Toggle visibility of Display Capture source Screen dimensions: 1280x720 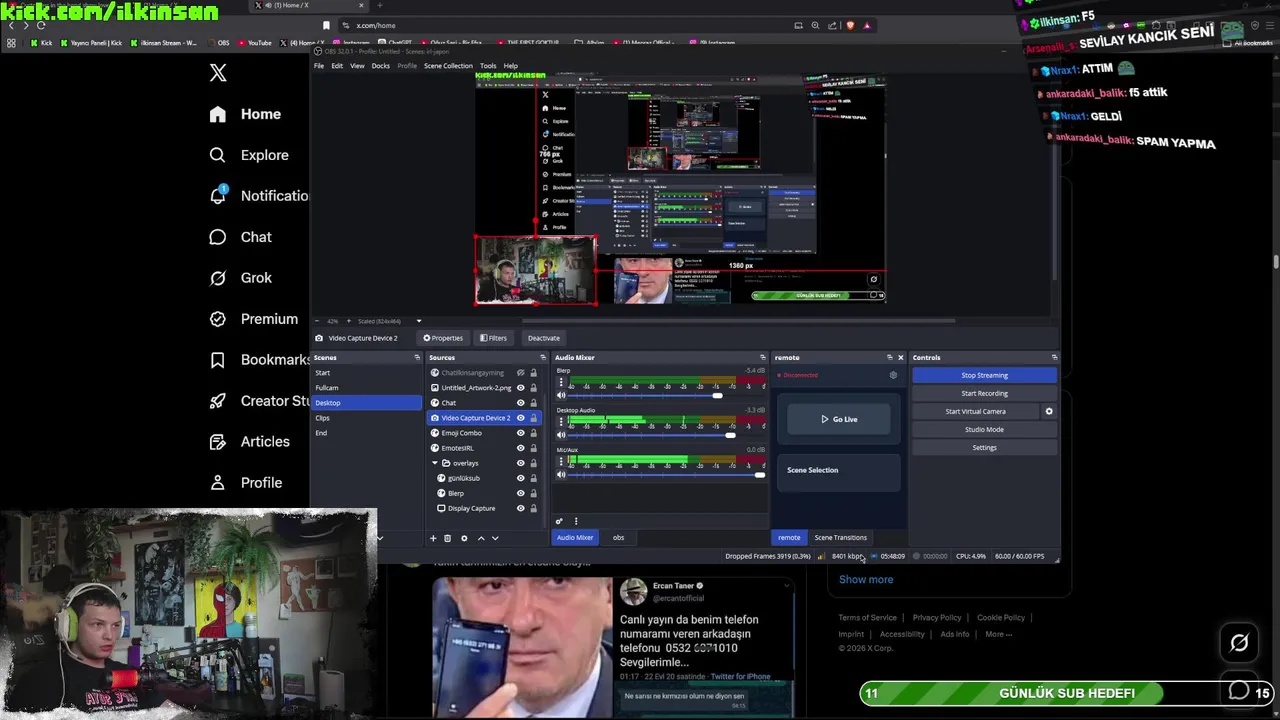click(520, 508)
